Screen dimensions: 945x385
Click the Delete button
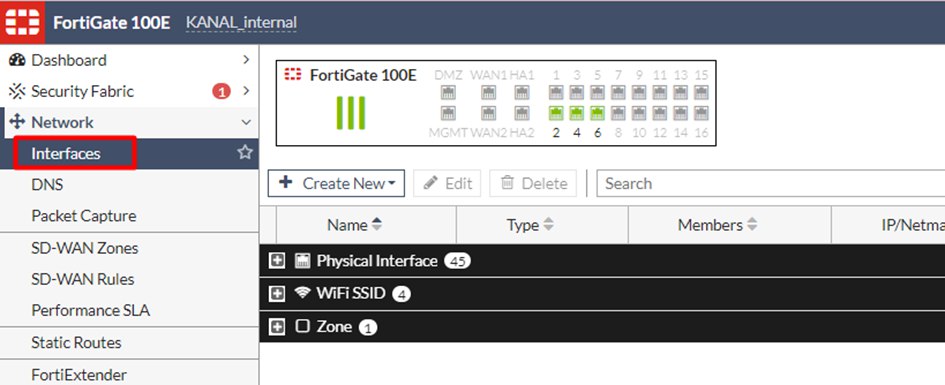click(533, 183)
